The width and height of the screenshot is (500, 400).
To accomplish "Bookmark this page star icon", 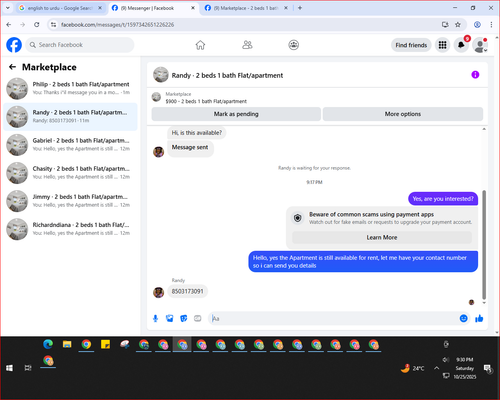I will pyautogui.click(x=458, y=25).
